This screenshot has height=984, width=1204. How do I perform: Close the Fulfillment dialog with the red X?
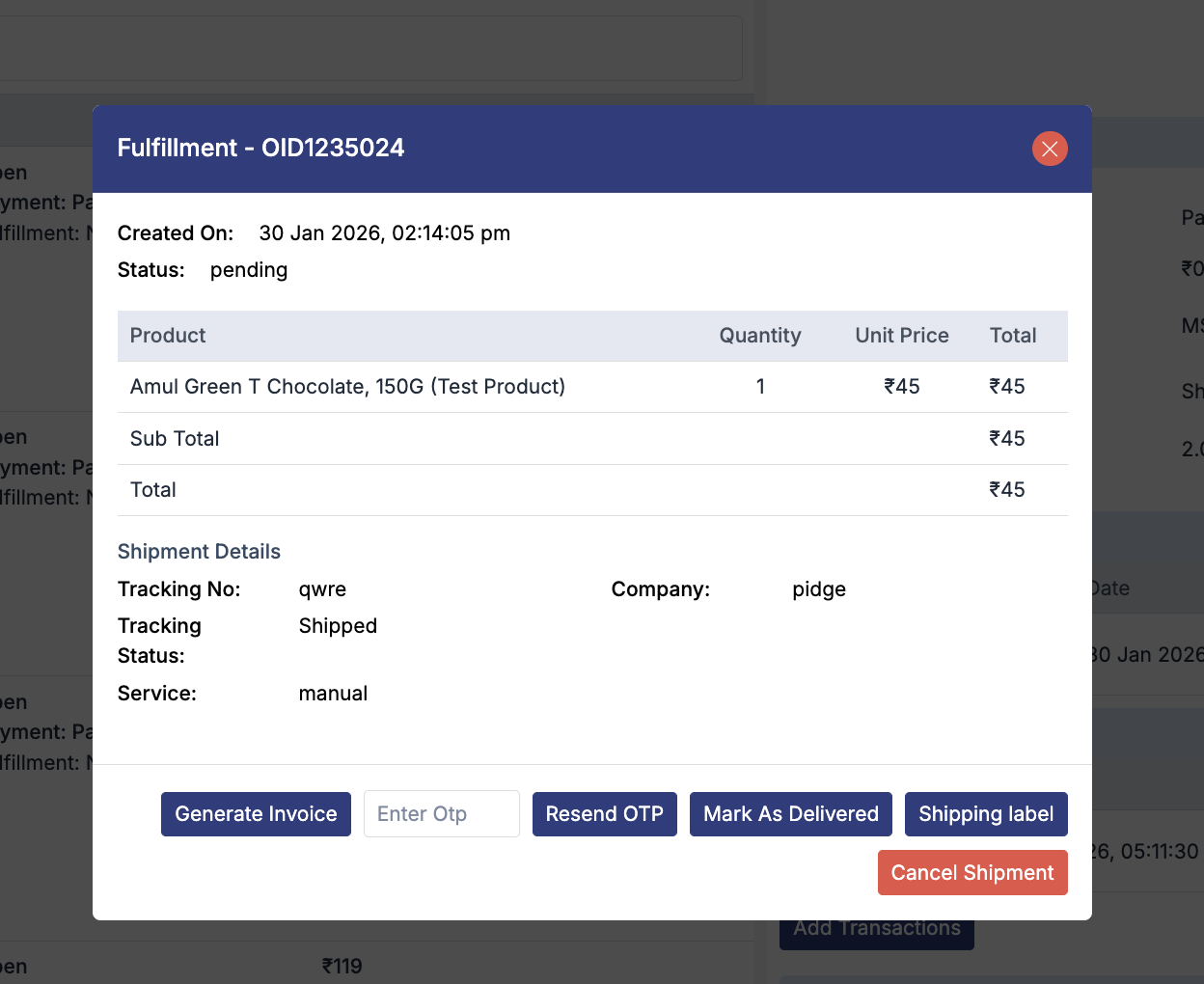tap(1050, 149)
